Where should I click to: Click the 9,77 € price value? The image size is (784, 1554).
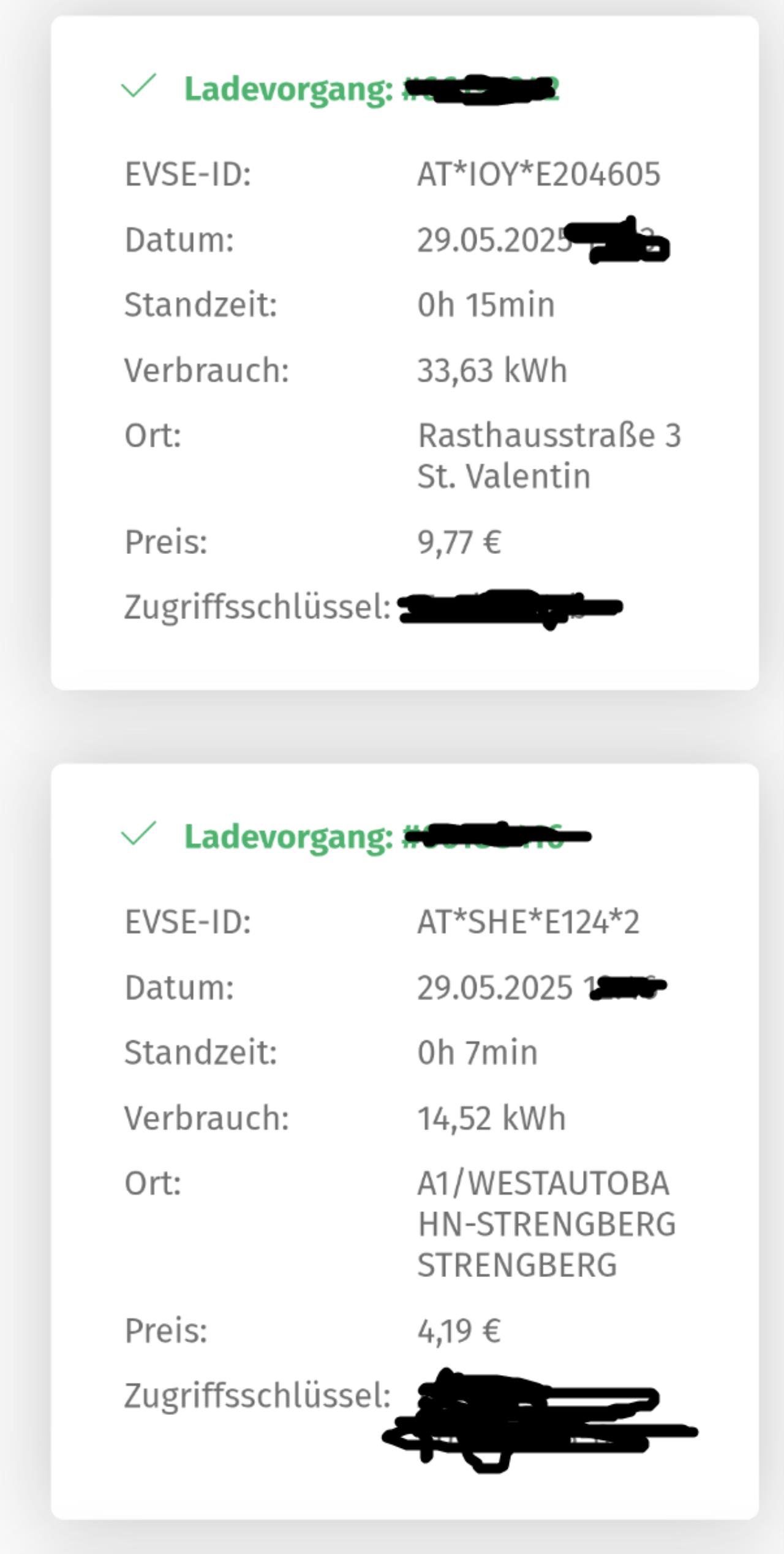point(459,542)
